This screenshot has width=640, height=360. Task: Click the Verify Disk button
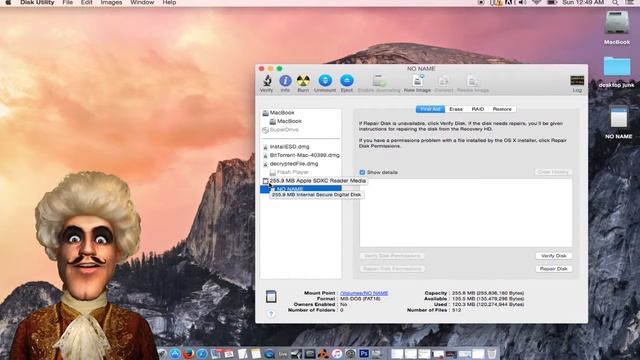pos(553,256)
